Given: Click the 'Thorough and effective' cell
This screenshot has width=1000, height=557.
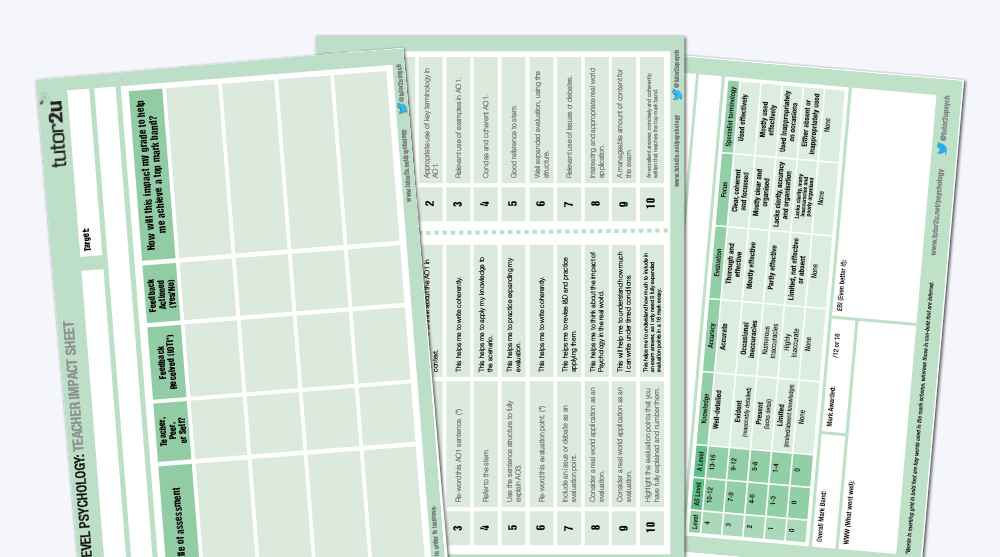Looking at the screenshot, I should (x=734, y=265).
